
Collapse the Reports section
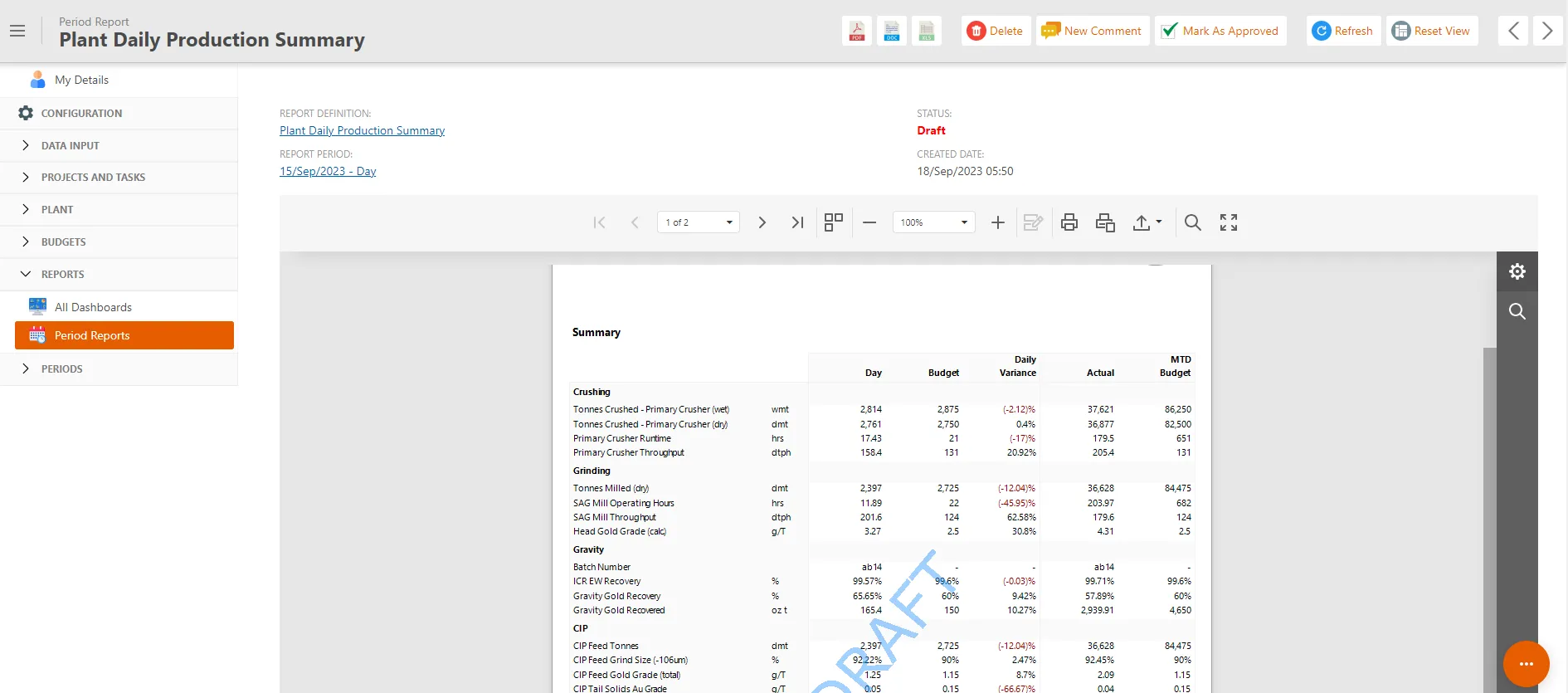[119, 275]
